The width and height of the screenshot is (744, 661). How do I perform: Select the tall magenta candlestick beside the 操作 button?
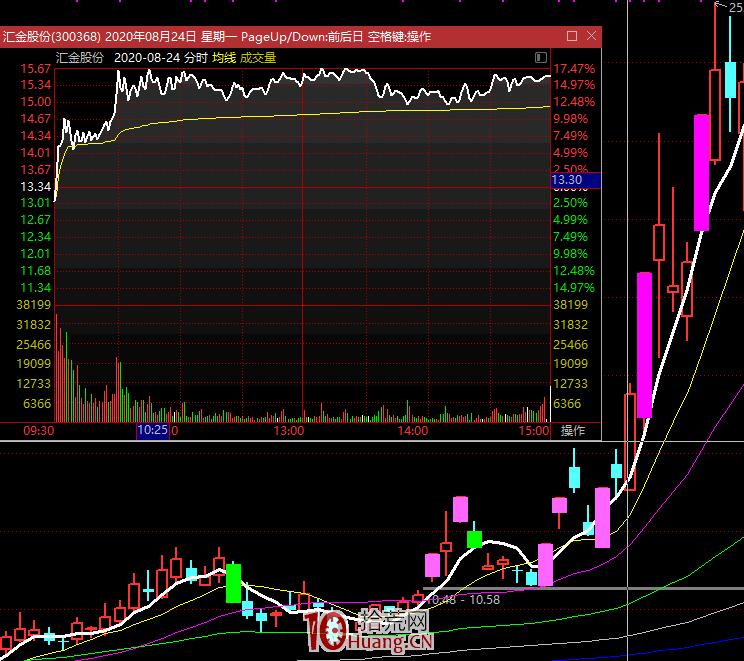point(644,344)
